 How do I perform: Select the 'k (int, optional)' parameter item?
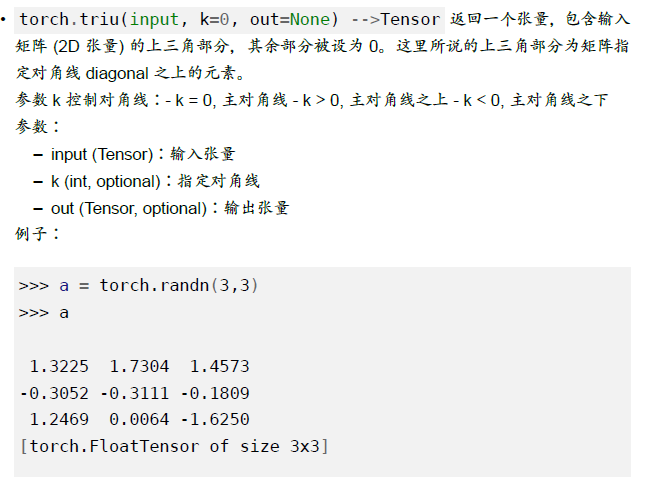click(x=106, y=181)
